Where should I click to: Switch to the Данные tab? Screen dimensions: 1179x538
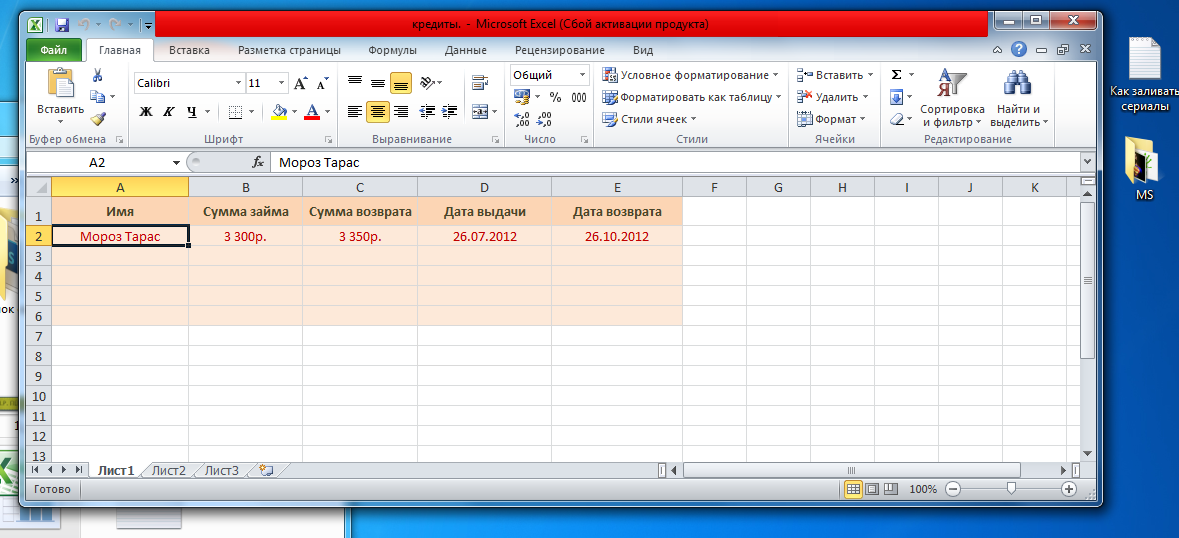(465, 50)
